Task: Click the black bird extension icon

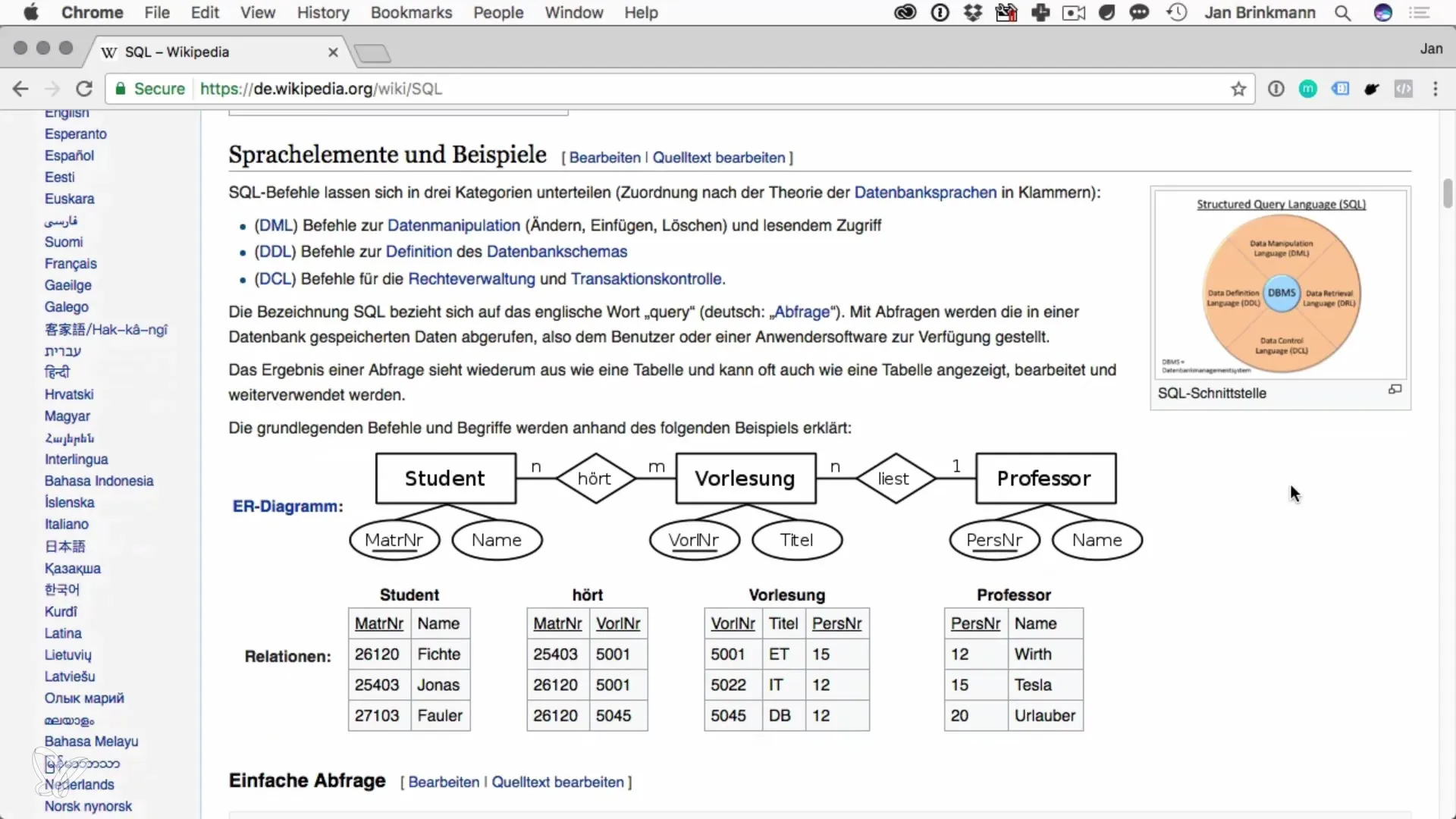Action: coord(1372,89)
